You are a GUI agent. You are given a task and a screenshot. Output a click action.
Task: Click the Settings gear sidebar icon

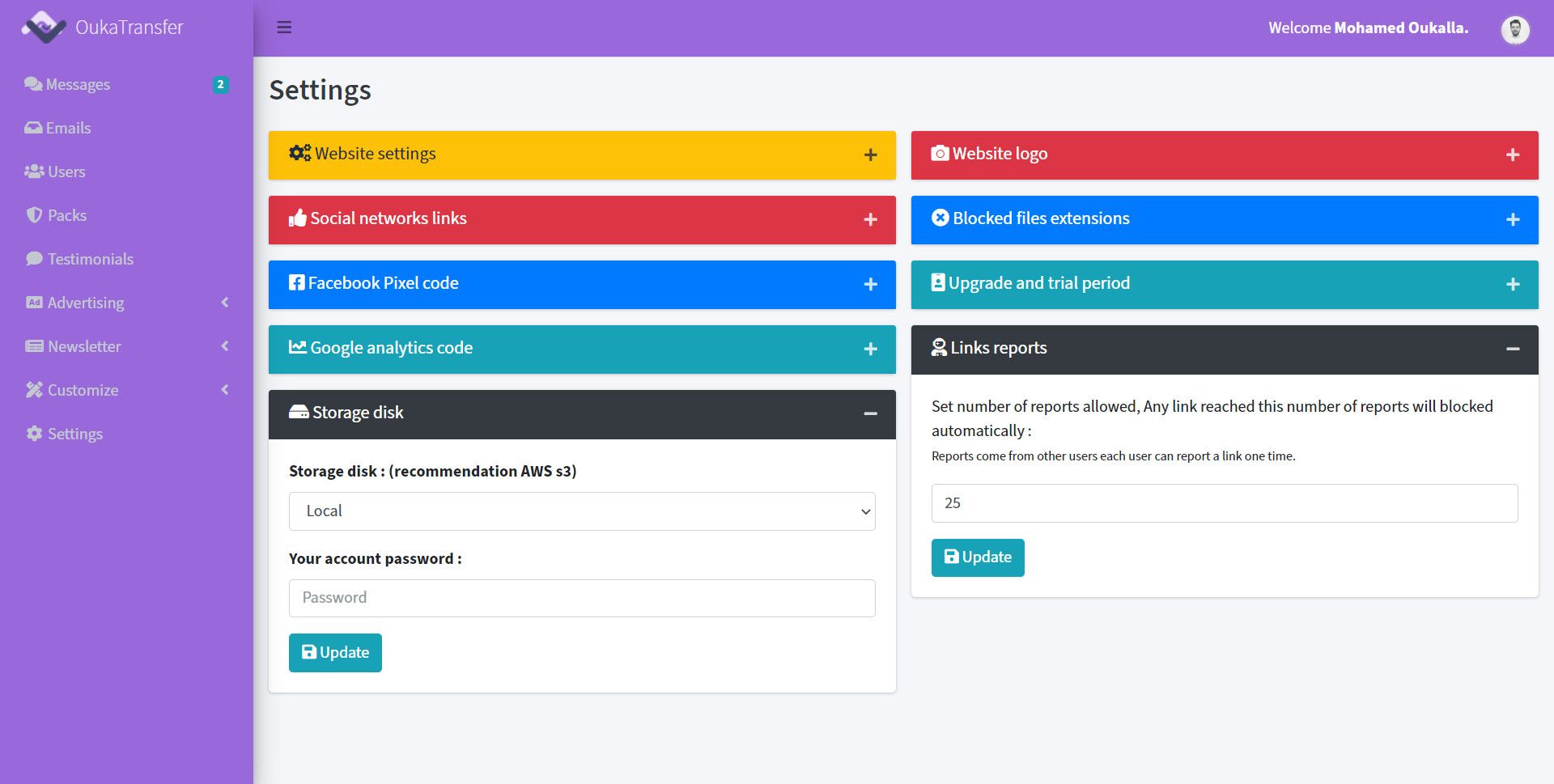[x=34, y=434]
